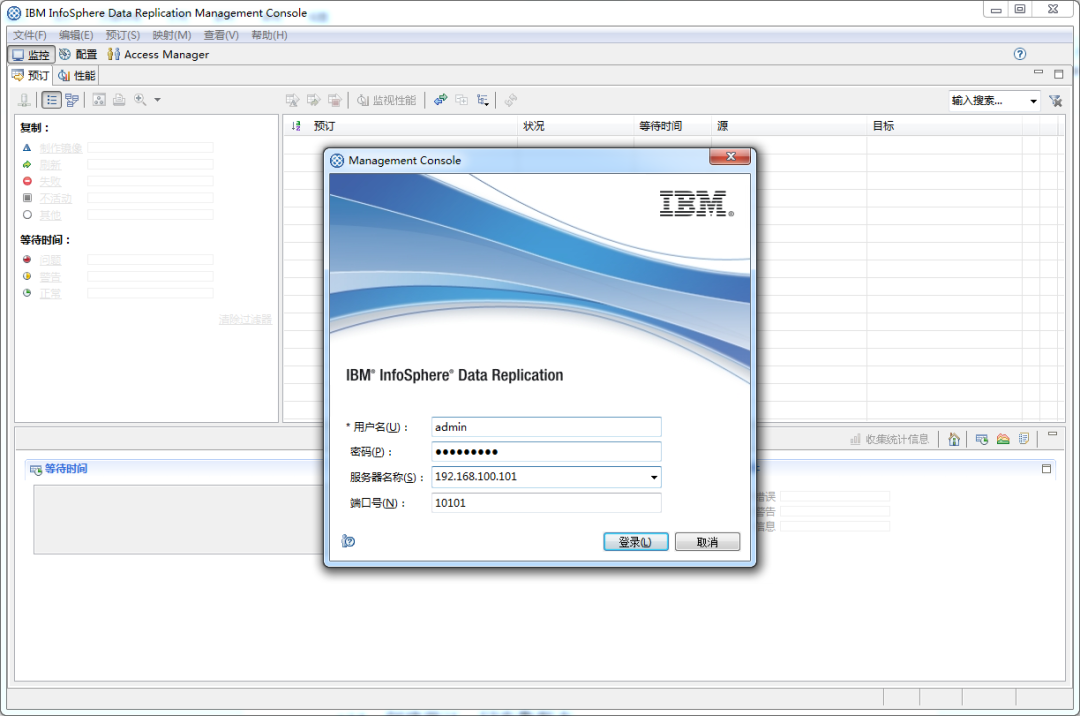The image size is (1080, 716).
Task: Open the 输入搜索 search combo box
Action: (995, 101)
